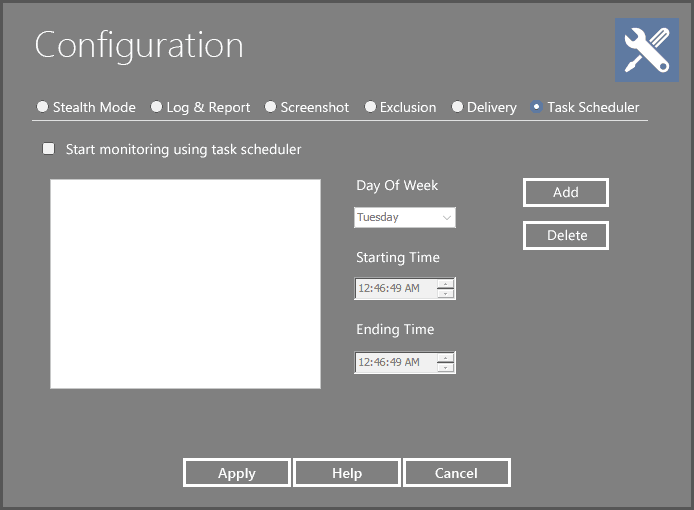Click the empty schedule list box
Viewport: 694px width, 510px height.
[185, 283]
